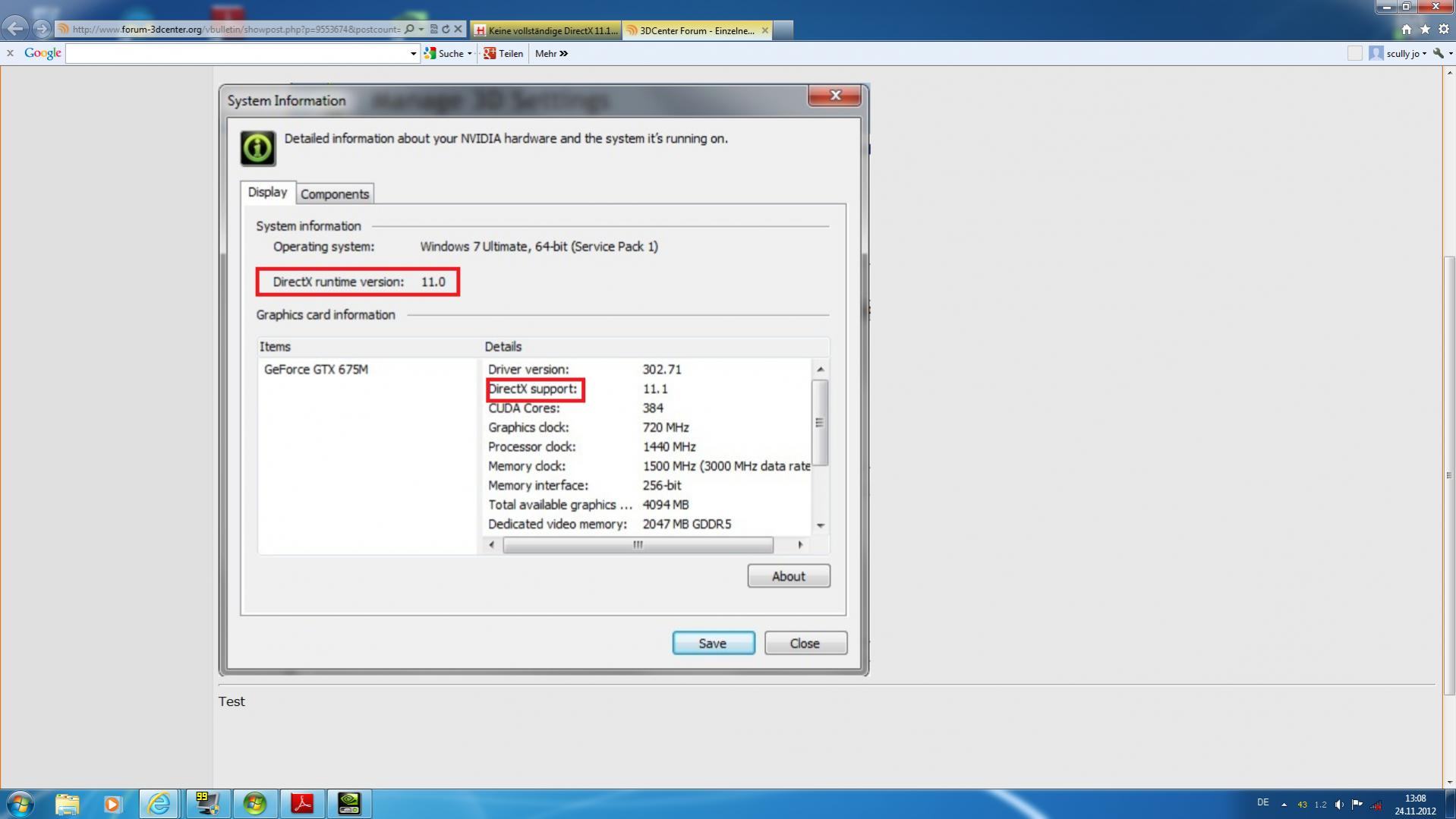Image resolution: width=1456 pixels, height=819 pixels.
Task: Refresh the page with reload icon
Action: 446,30
